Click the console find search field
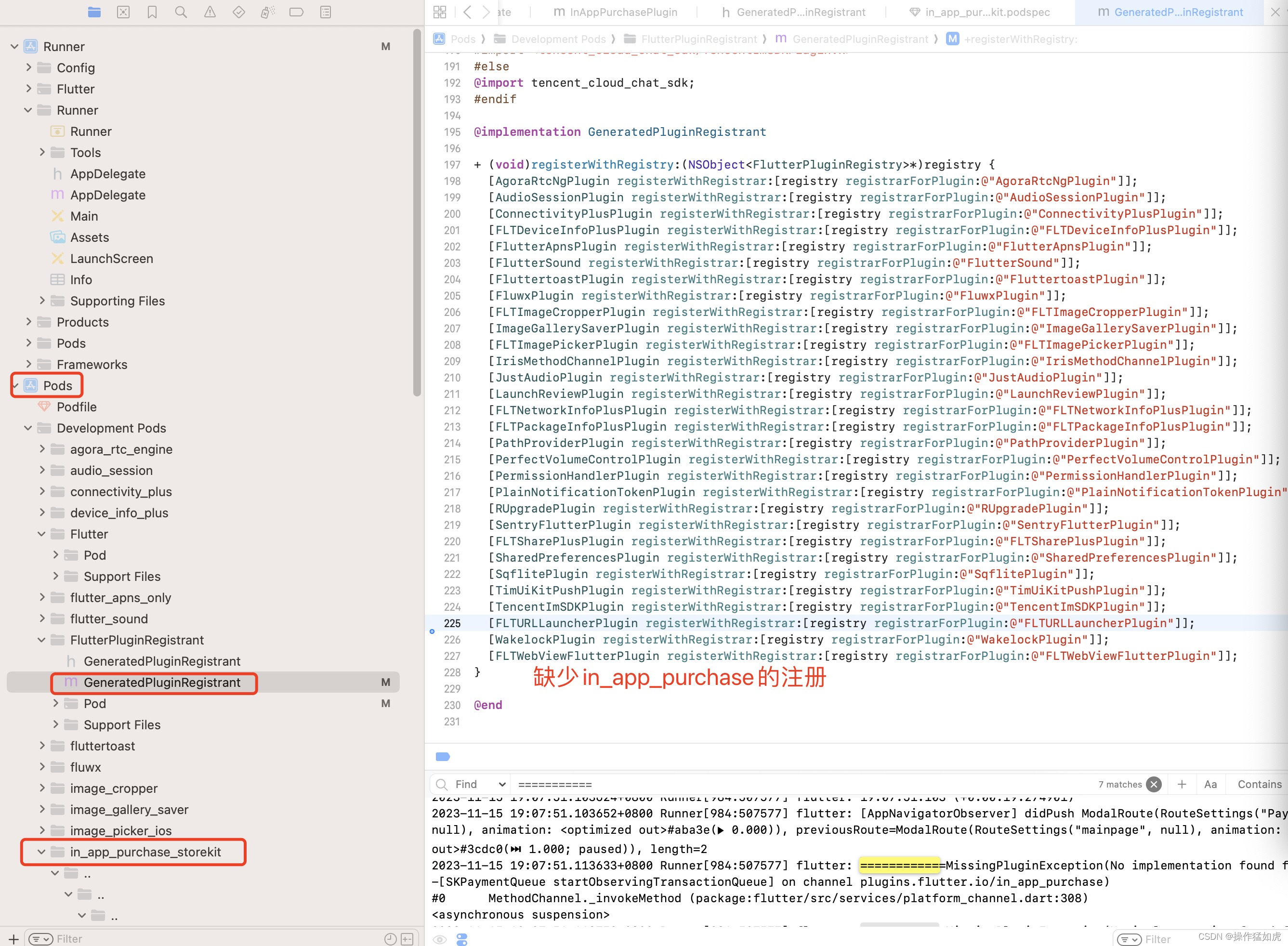 point(802,784)
